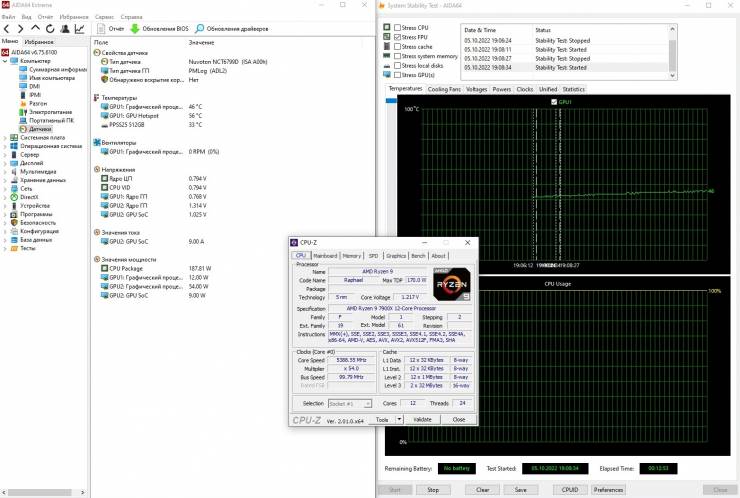Open the IPMI tree item
This screenshot has height=498, width=740.
[x=30, y=95]
